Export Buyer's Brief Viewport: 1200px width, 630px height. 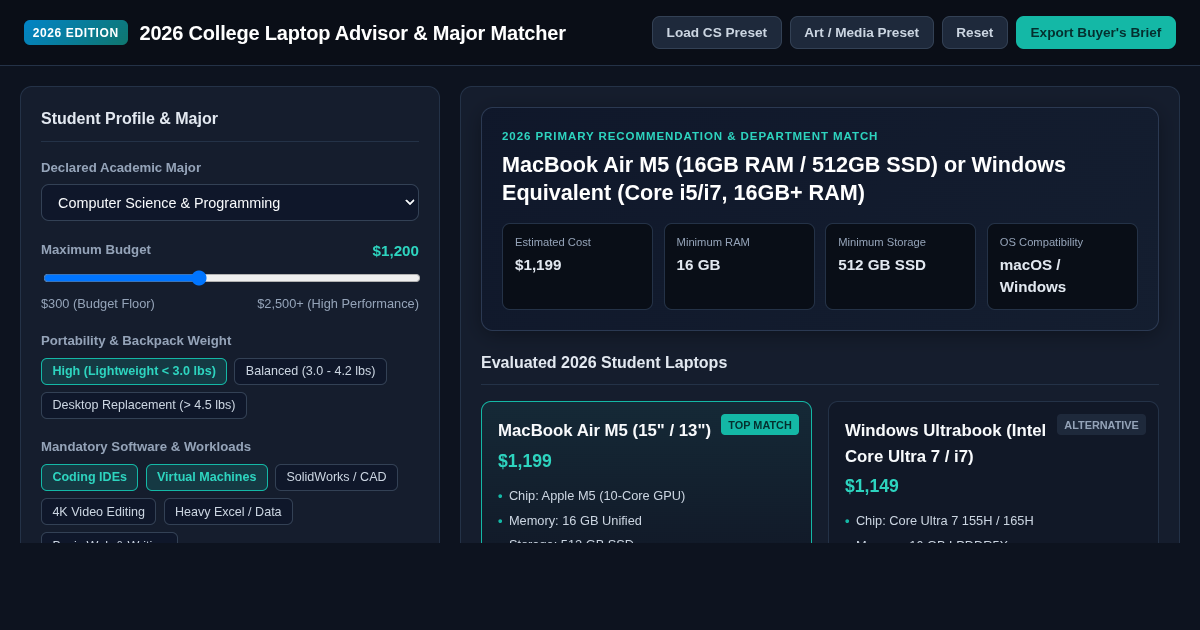1096,32
